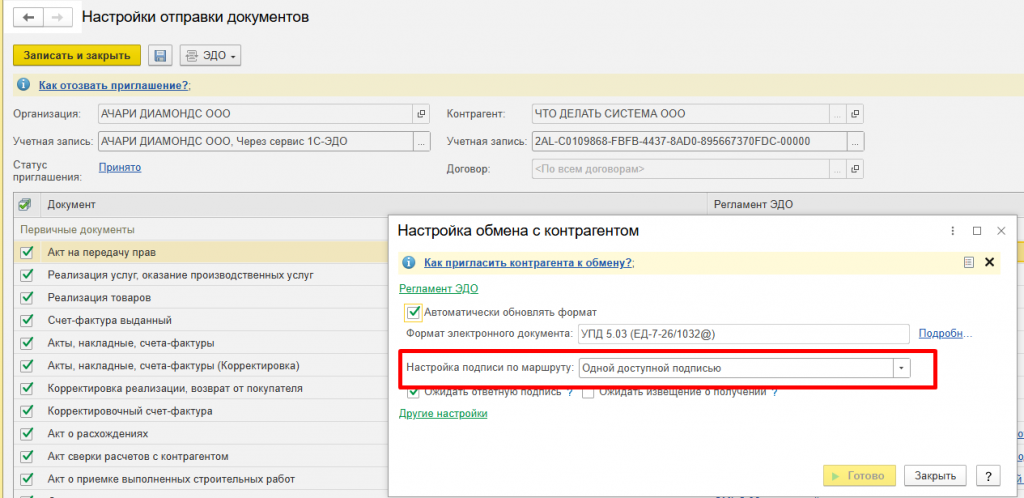This screenshot has height=498, width=1024.
Task: Choose Учетная запись of organization via ellipsis button
Action: click(x=421, y=141)
